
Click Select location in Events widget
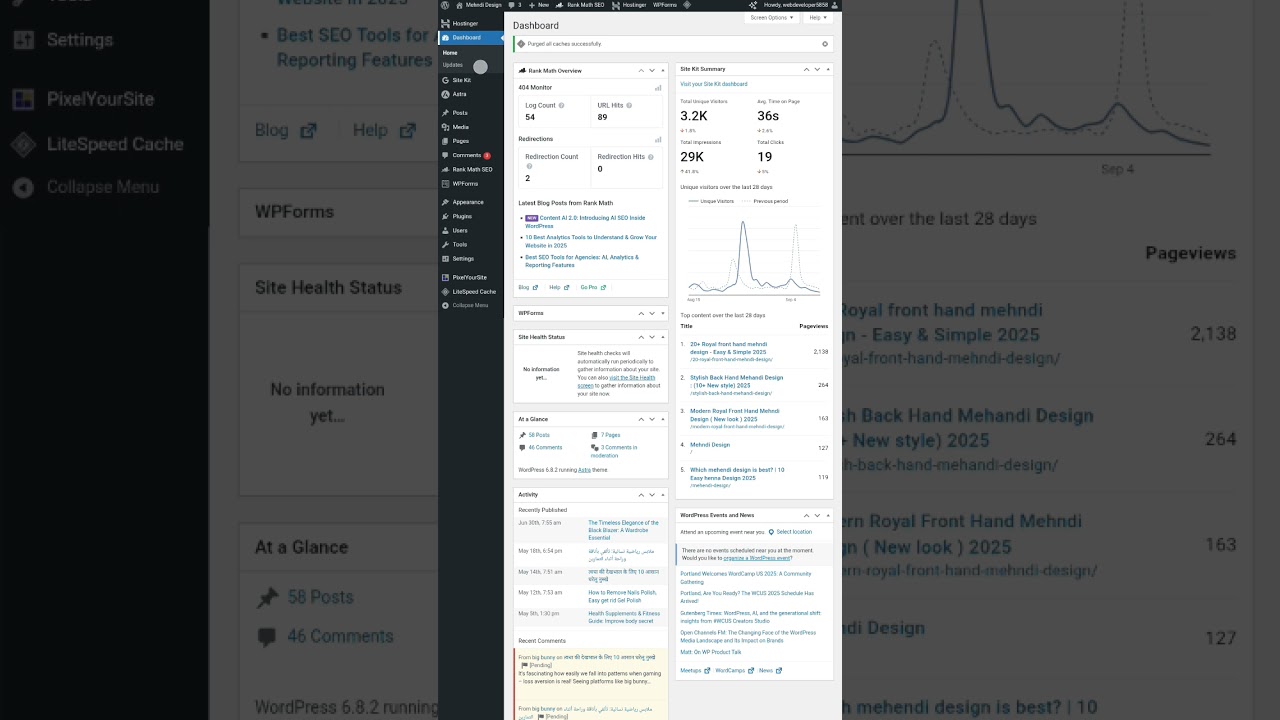[794, 532]
